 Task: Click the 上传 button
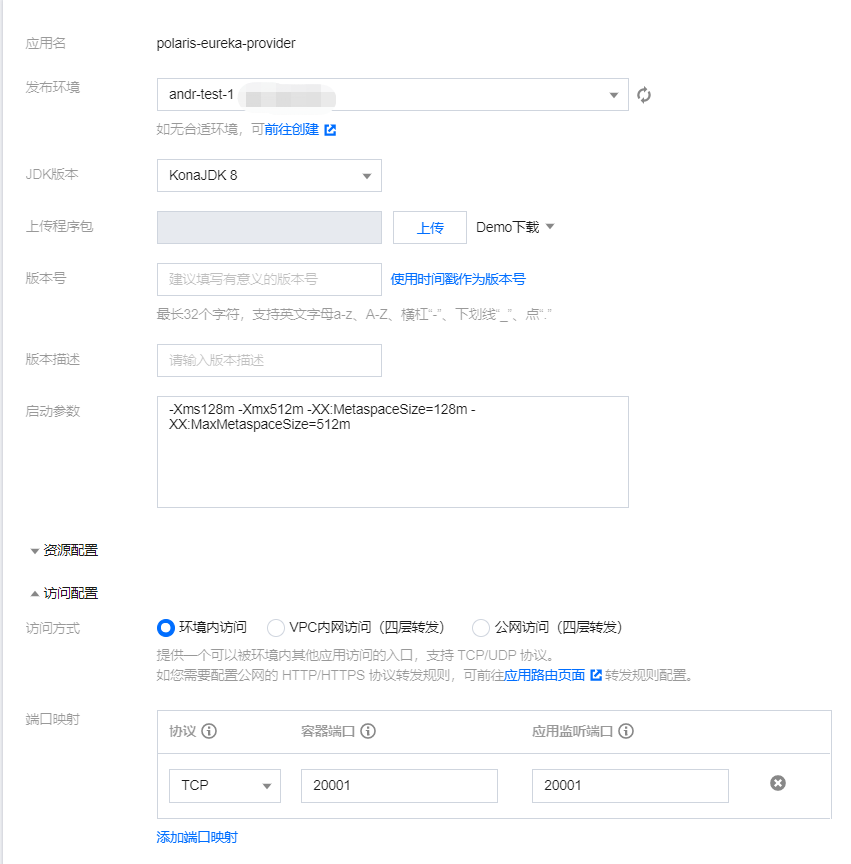pos(429,228)
